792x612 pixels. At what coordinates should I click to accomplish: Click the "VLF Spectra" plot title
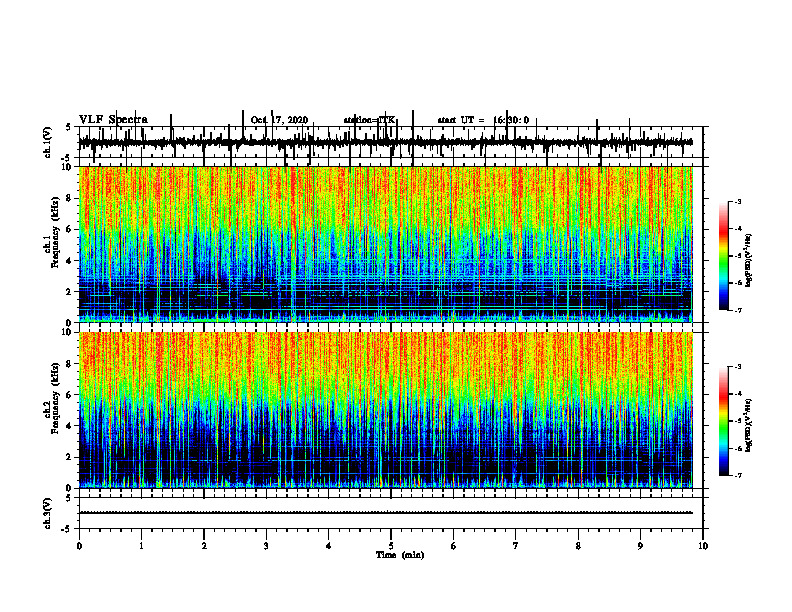click(x=113, y=120)
